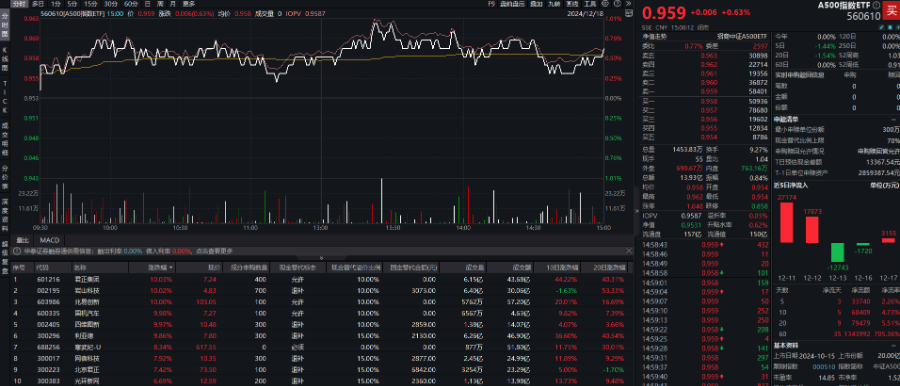The image size is (900, 386).
Task: Open the 工具 tools menu
Action: click(x=590, y=3)
